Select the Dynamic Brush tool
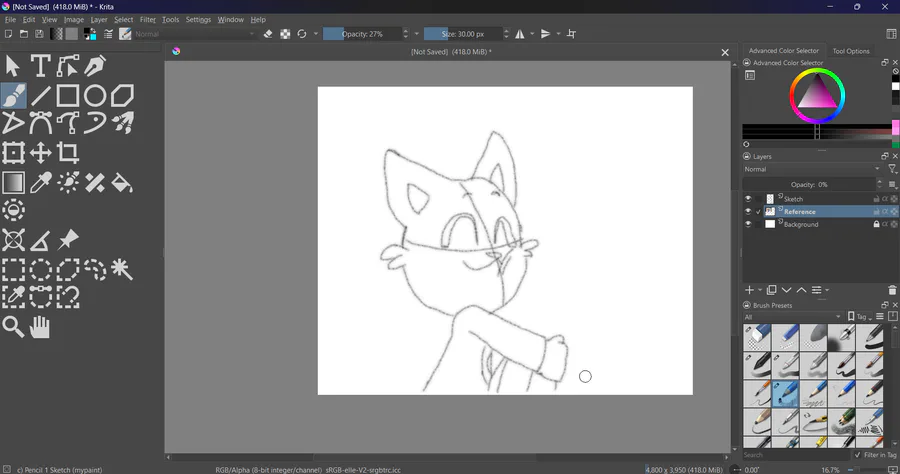Viewport: 900px width, 474px height. click(x=95, y=123)
